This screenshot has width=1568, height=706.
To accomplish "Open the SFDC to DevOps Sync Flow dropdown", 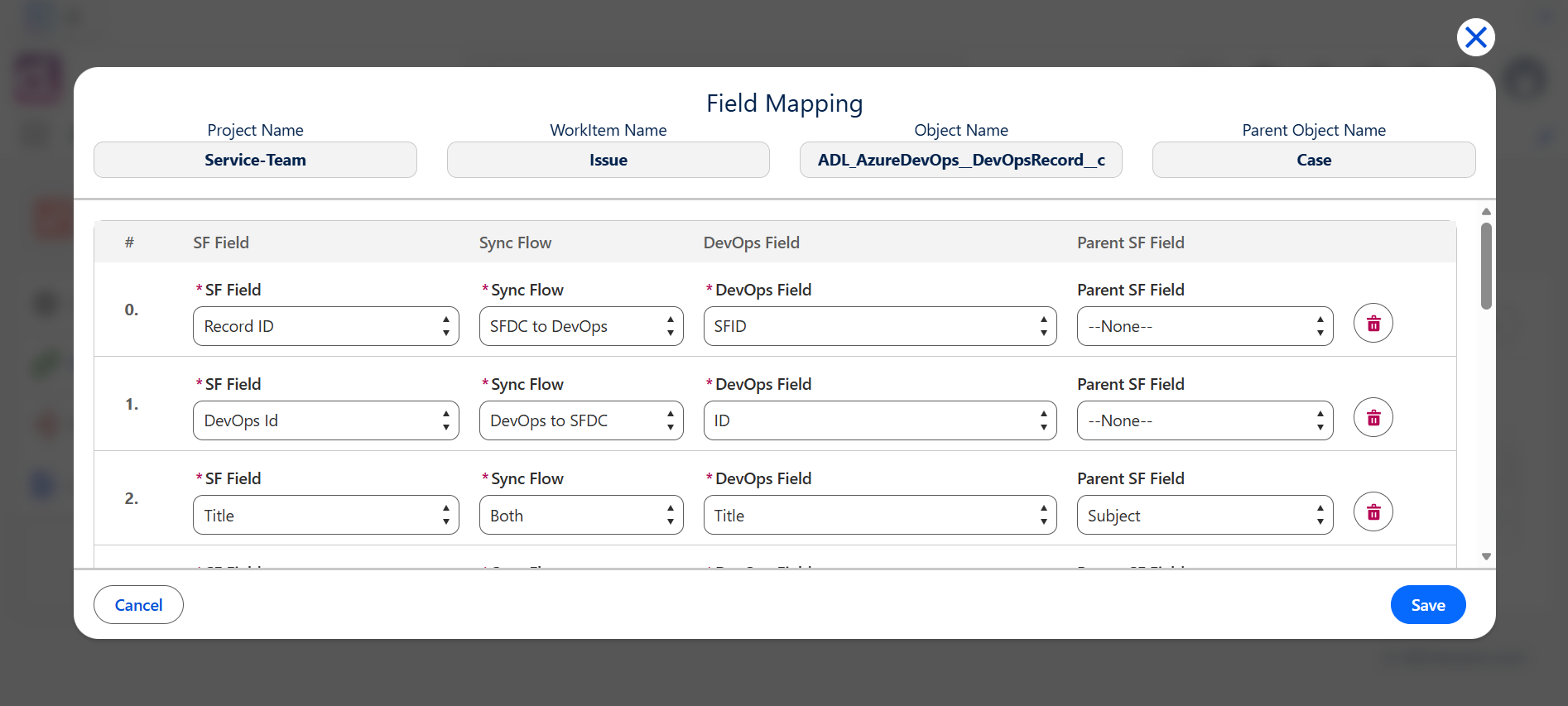I will pyautogui.click(x=581, y=326).
